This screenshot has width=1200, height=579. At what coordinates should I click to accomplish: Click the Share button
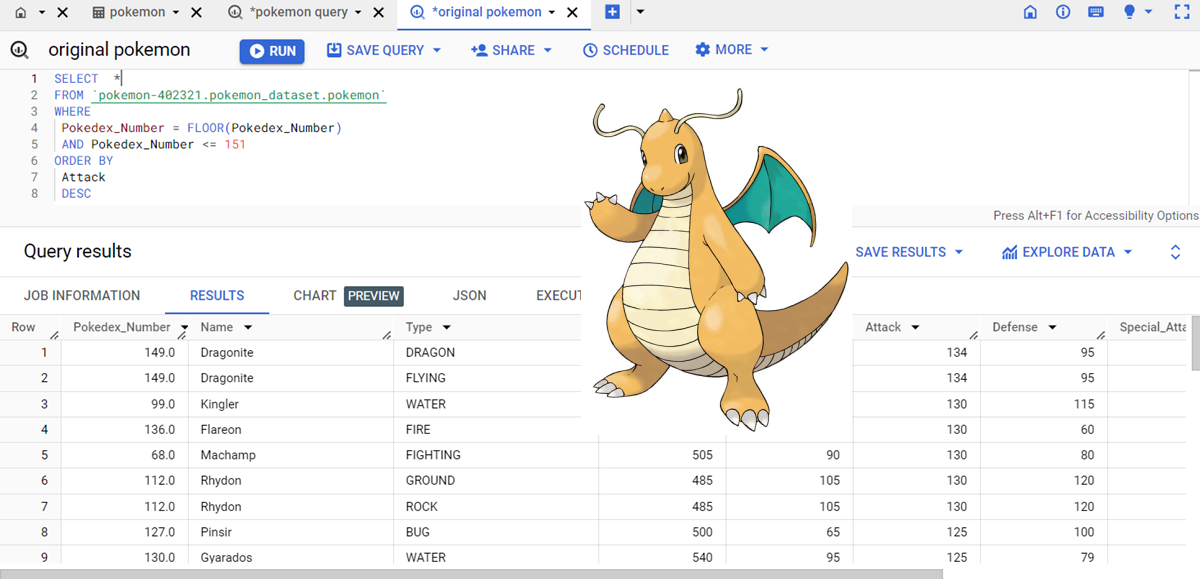pos(502,50)
